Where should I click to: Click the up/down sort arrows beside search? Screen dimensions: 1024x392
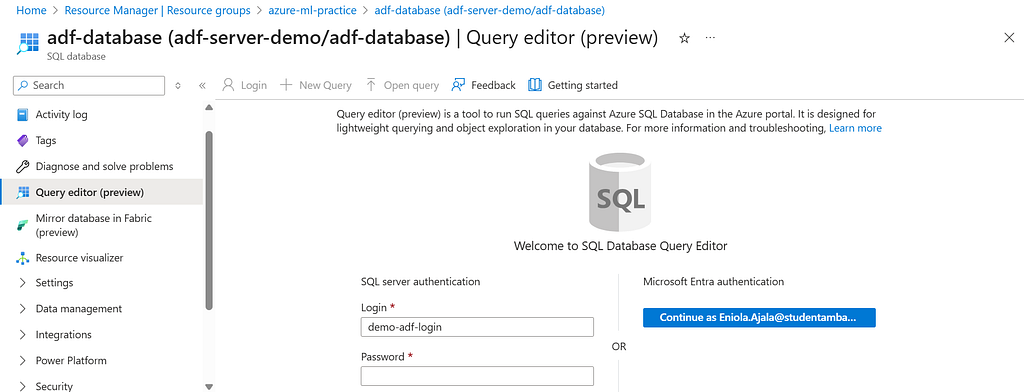(178, 86)
